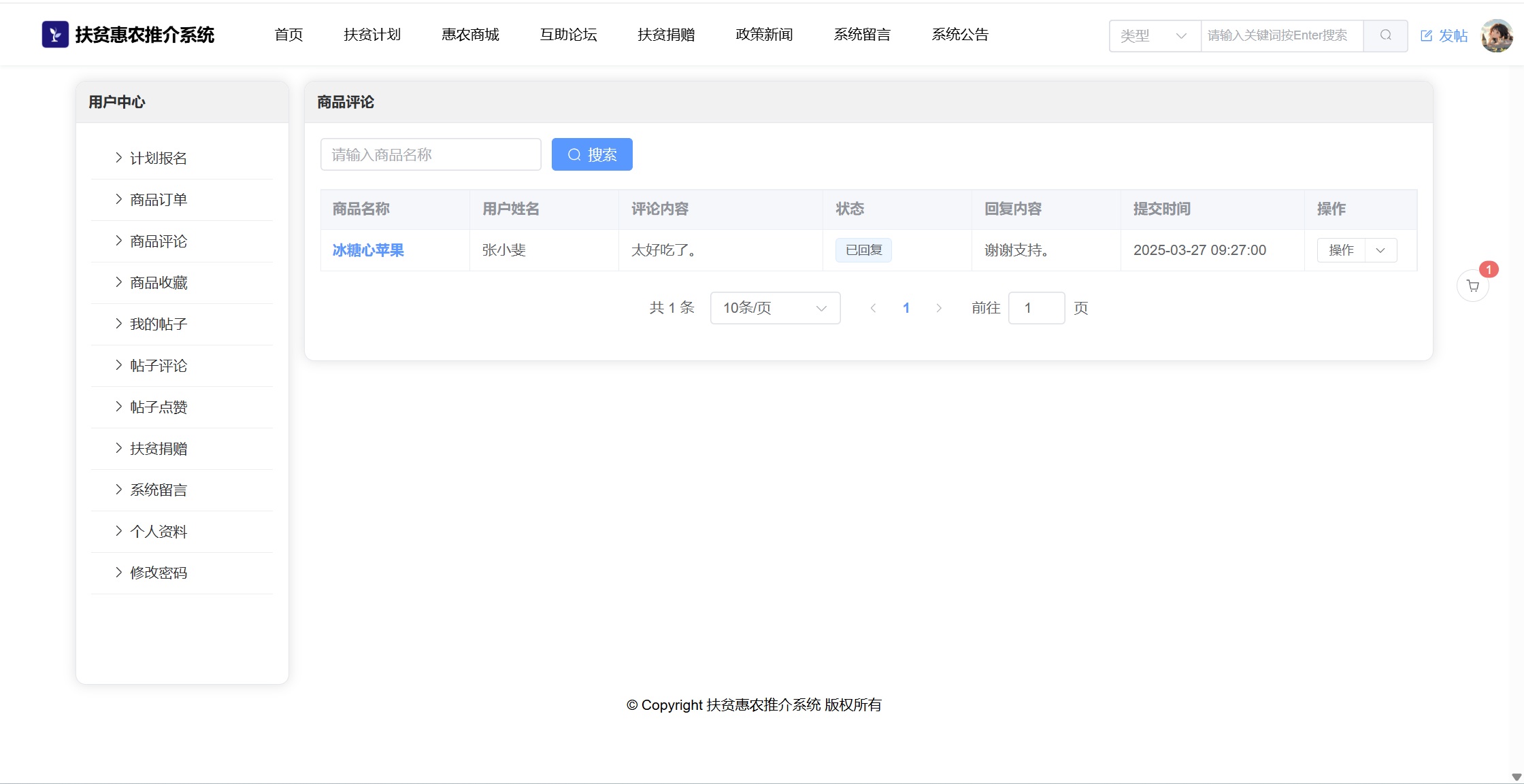This screenshot has width=1524, height=784.
Task: Open the 10条/页 page size dropdown
Action: click(x=775, y=308)
